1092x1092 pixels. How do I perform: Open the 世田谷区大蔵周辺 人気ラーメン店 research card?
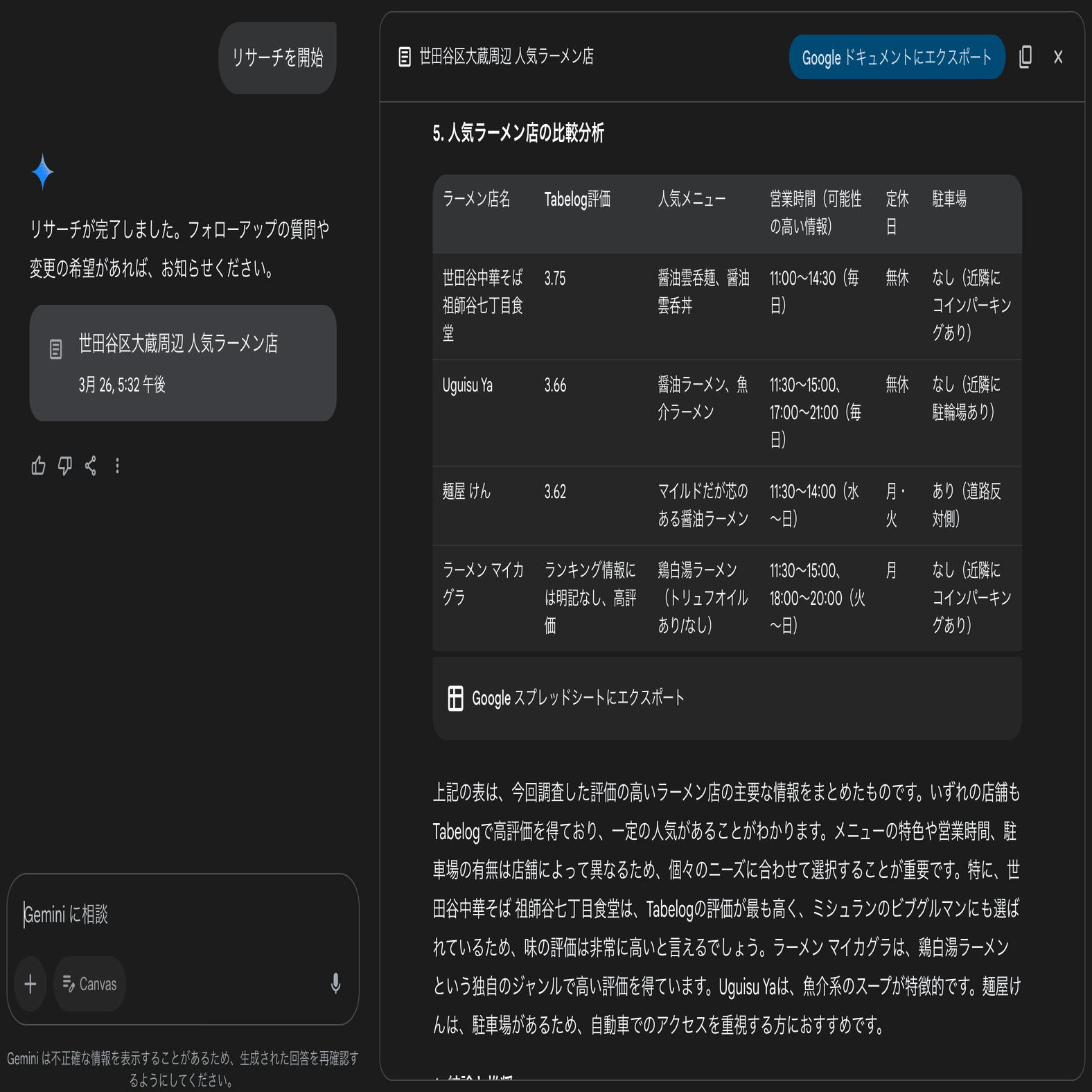(183, 363)
